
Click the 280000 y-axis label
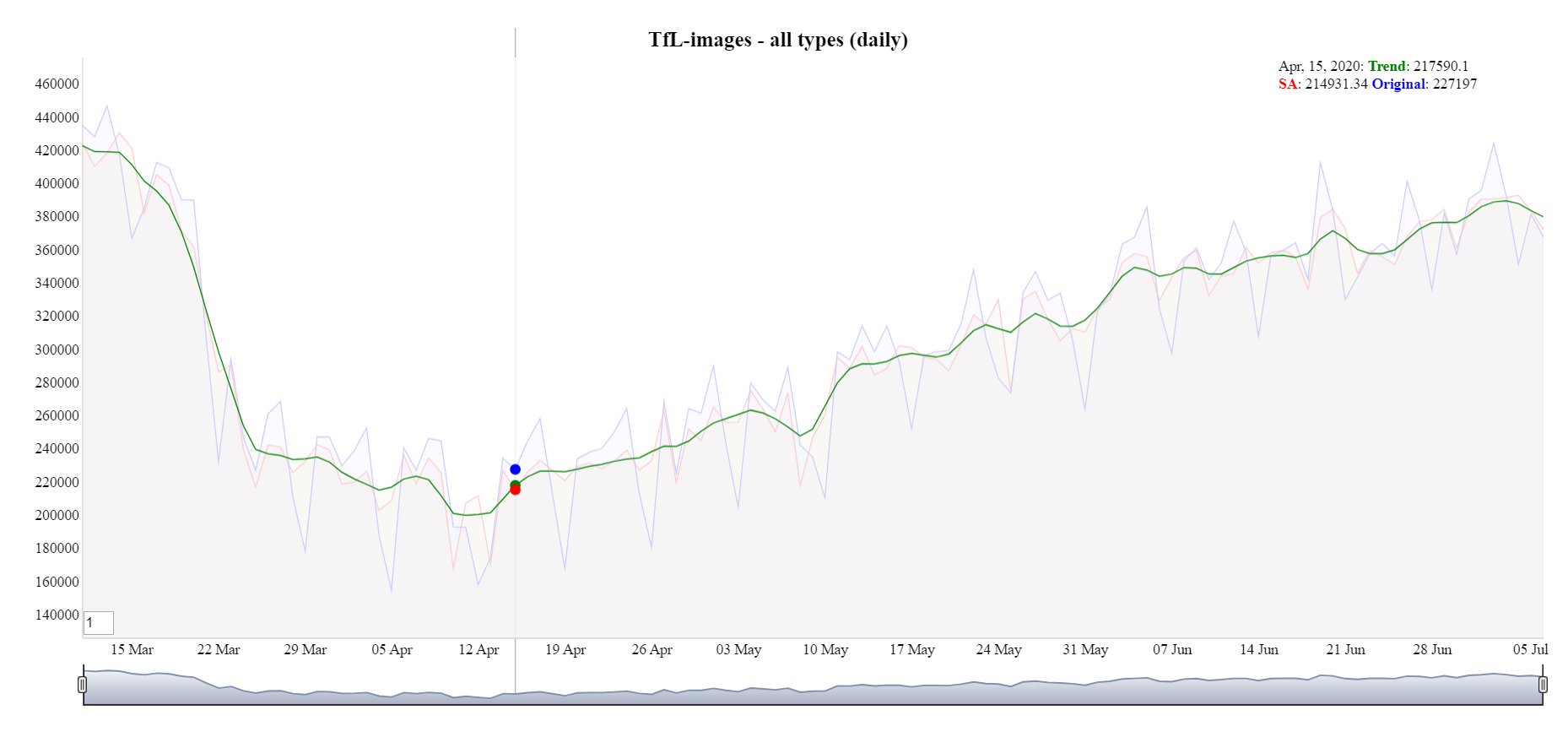[x=57, y=382]
